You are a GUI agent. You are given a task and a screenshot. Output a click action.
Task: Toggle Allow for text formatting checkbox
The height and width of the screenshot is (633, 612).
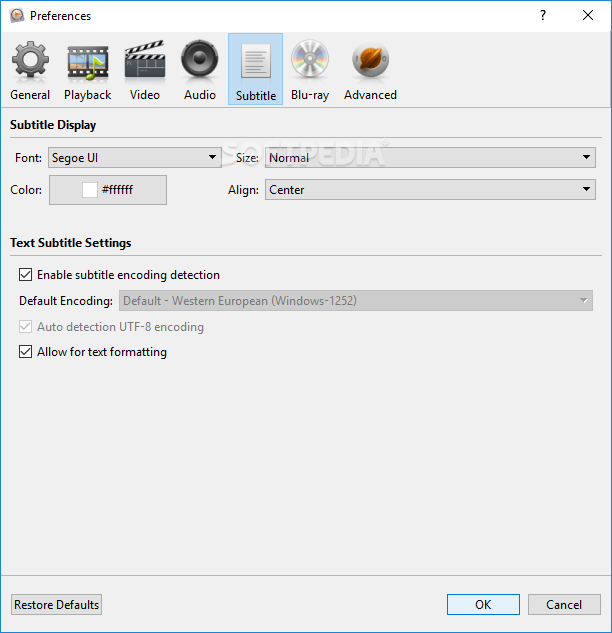point(25,352)
